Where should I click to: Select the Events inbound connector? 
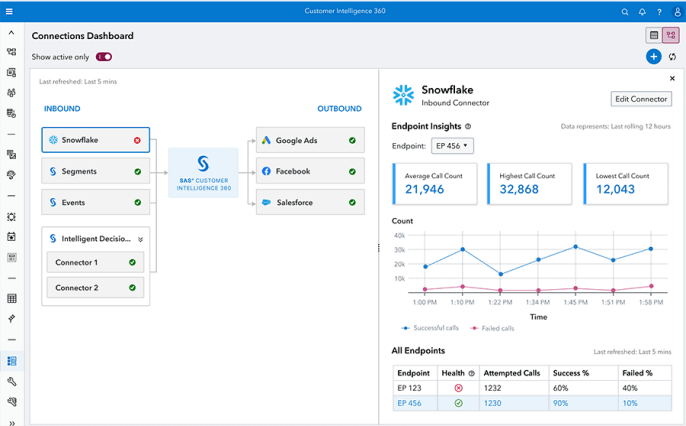point(95,202)
